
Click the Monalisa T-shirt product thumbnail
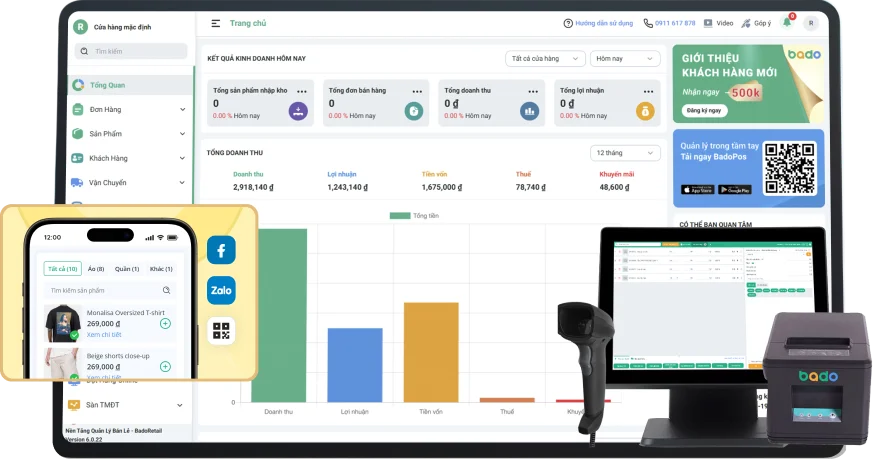tap(62, 323)
